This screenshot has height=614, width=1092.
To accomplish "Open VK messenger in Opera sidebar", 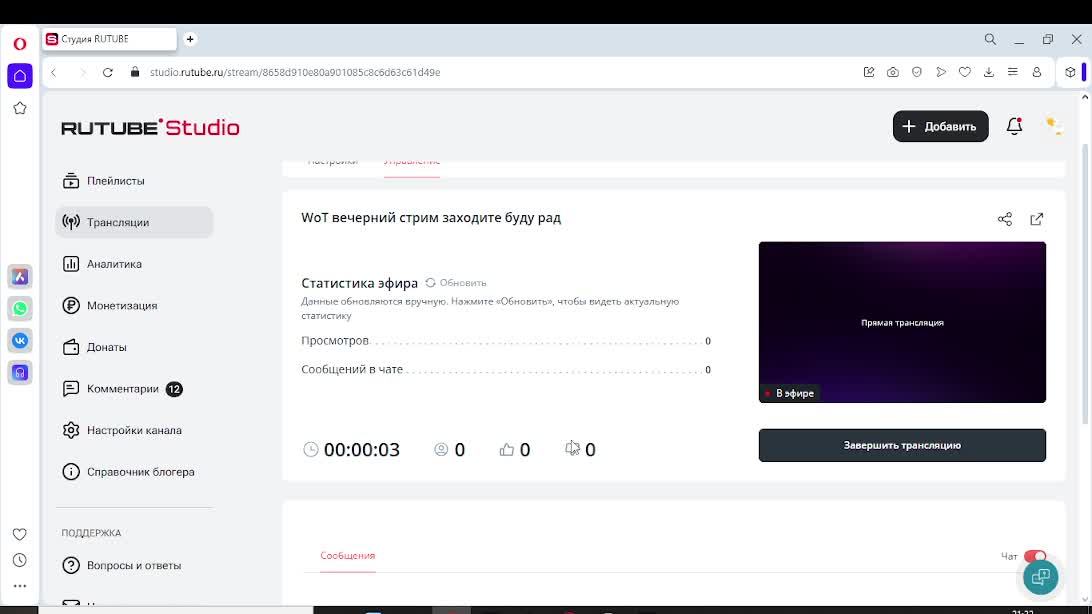I will pyautogui.click(x=20, y=340).
